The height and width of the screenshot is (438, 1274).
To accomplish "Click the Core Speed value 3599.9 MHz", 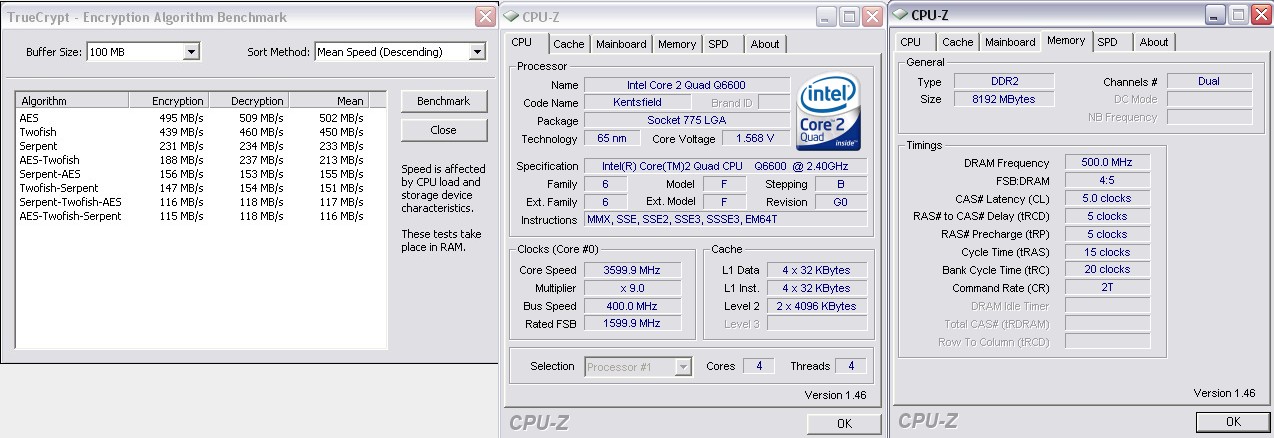I will (x=632, y=270).
